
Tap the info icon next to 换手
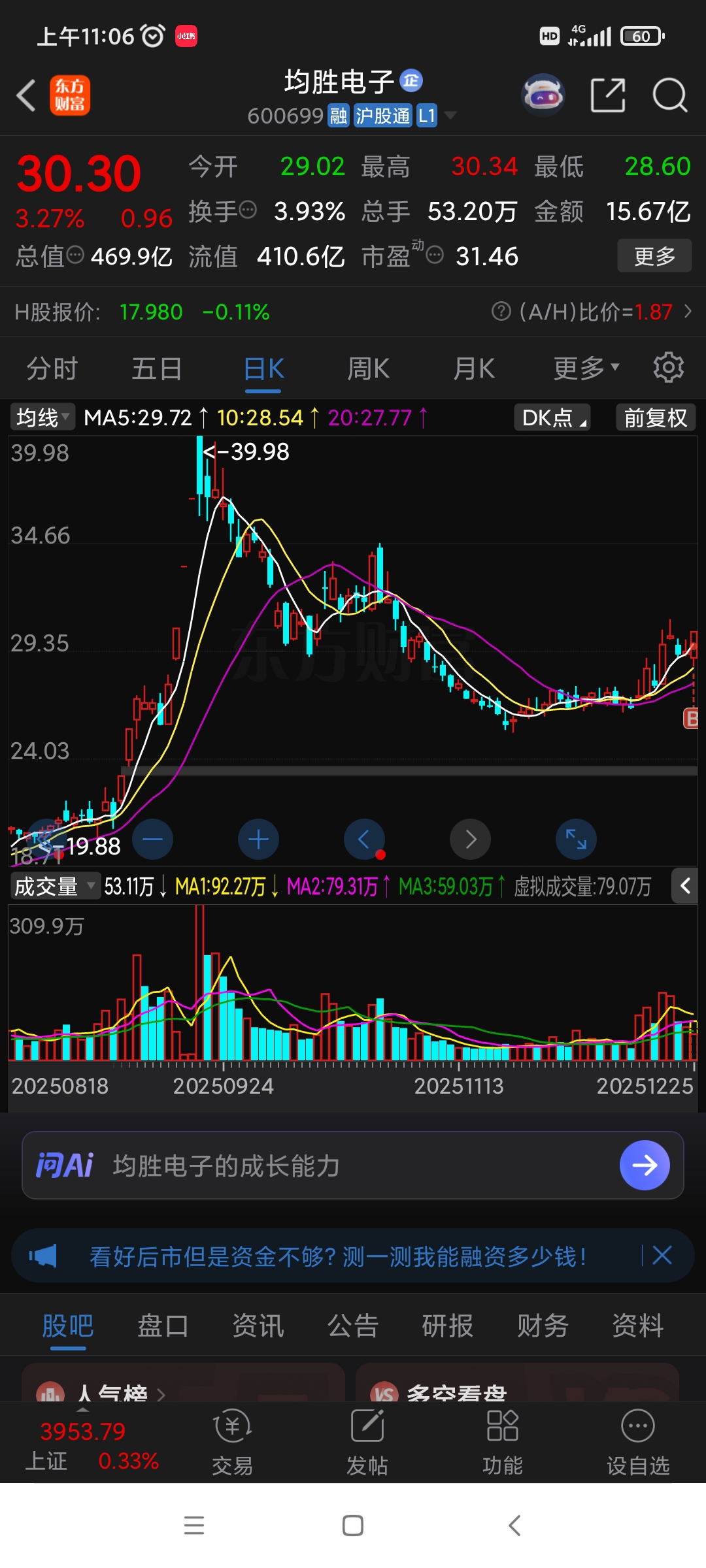[248, 210]
